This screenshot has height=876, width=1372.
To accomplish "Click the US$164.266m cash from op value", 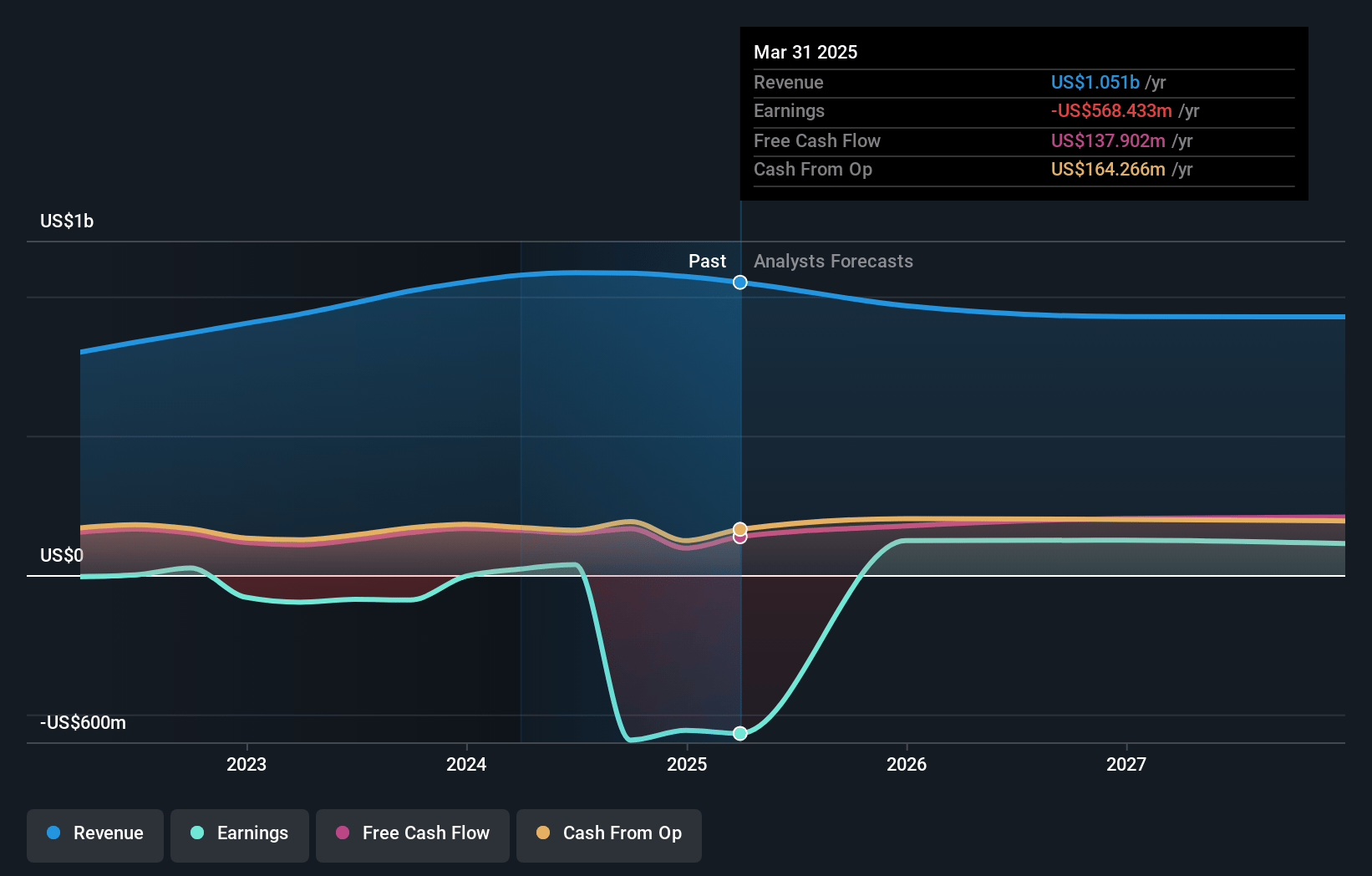I will tap(1108, 169).
